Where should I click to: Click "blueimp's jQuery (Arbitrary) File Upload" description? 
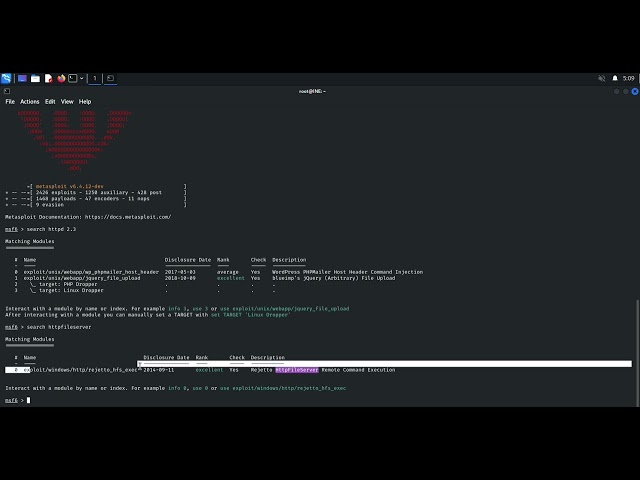click(333, 278)
